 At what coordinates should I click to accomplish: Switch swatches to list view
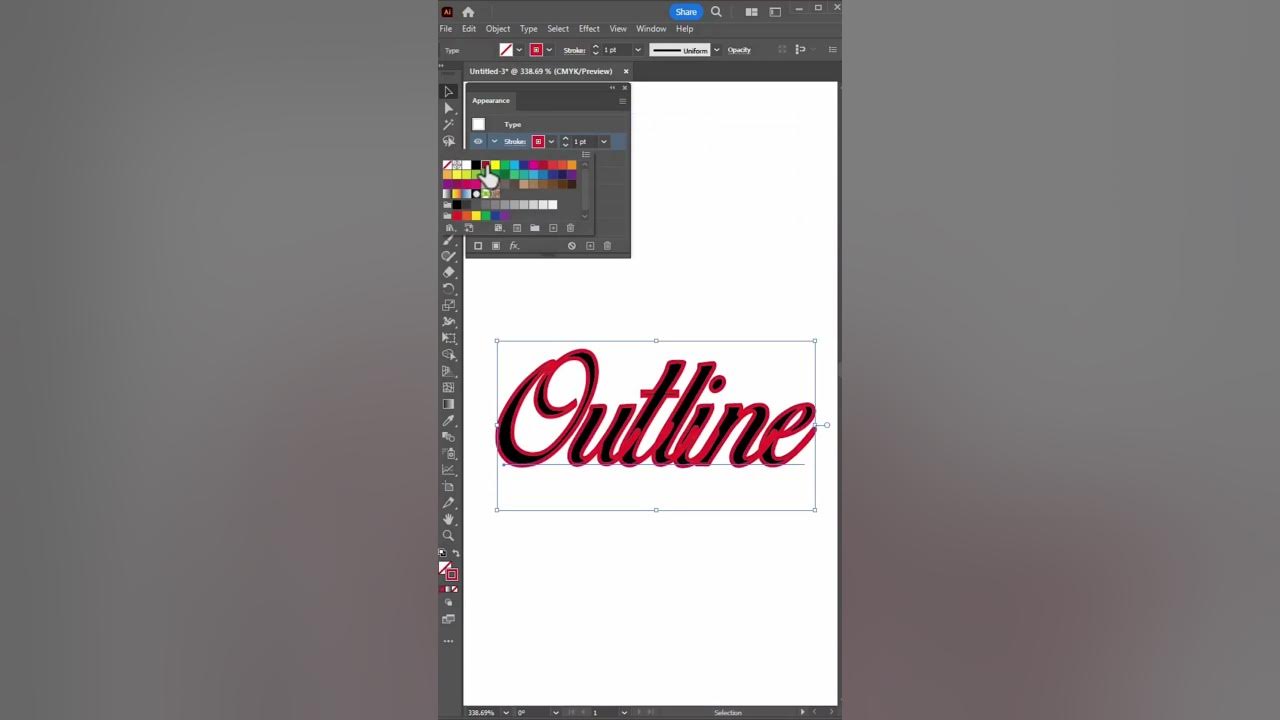(586, 154)
